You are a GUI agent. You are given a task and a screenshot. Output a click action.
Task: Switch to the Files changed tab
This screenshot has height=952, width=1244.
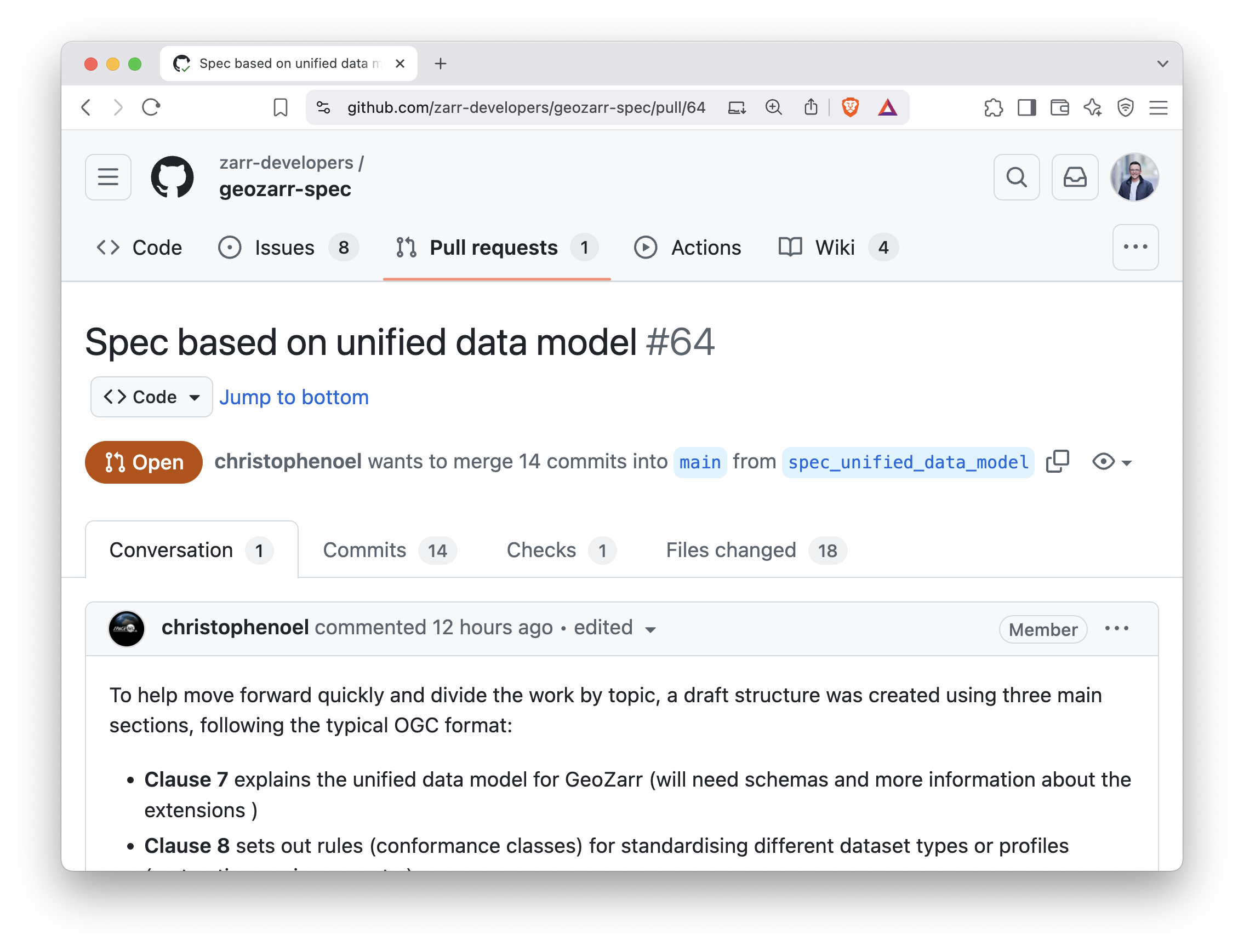coord(731,549)
